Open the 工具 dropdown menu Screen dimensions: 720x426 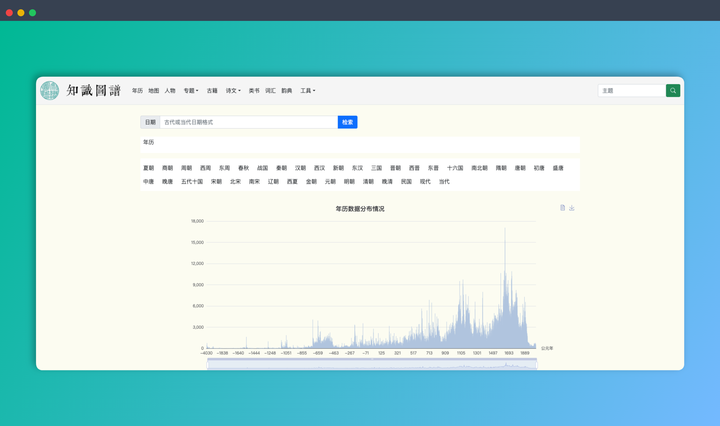(x=307, y=91)
